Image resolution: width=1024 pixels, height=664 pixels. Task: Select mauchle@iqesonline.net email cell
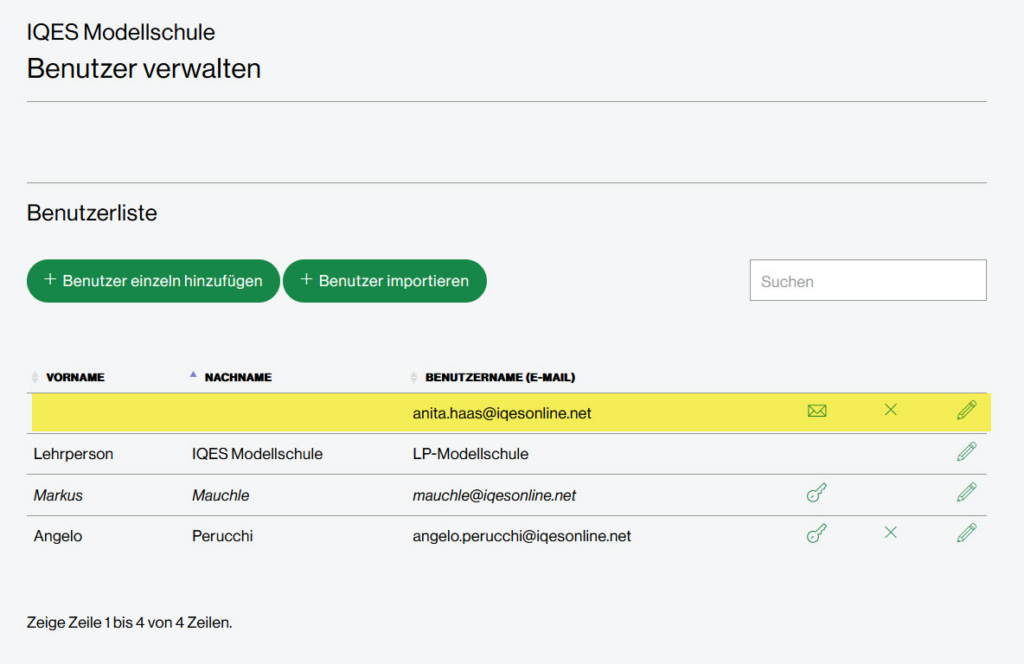494,496
